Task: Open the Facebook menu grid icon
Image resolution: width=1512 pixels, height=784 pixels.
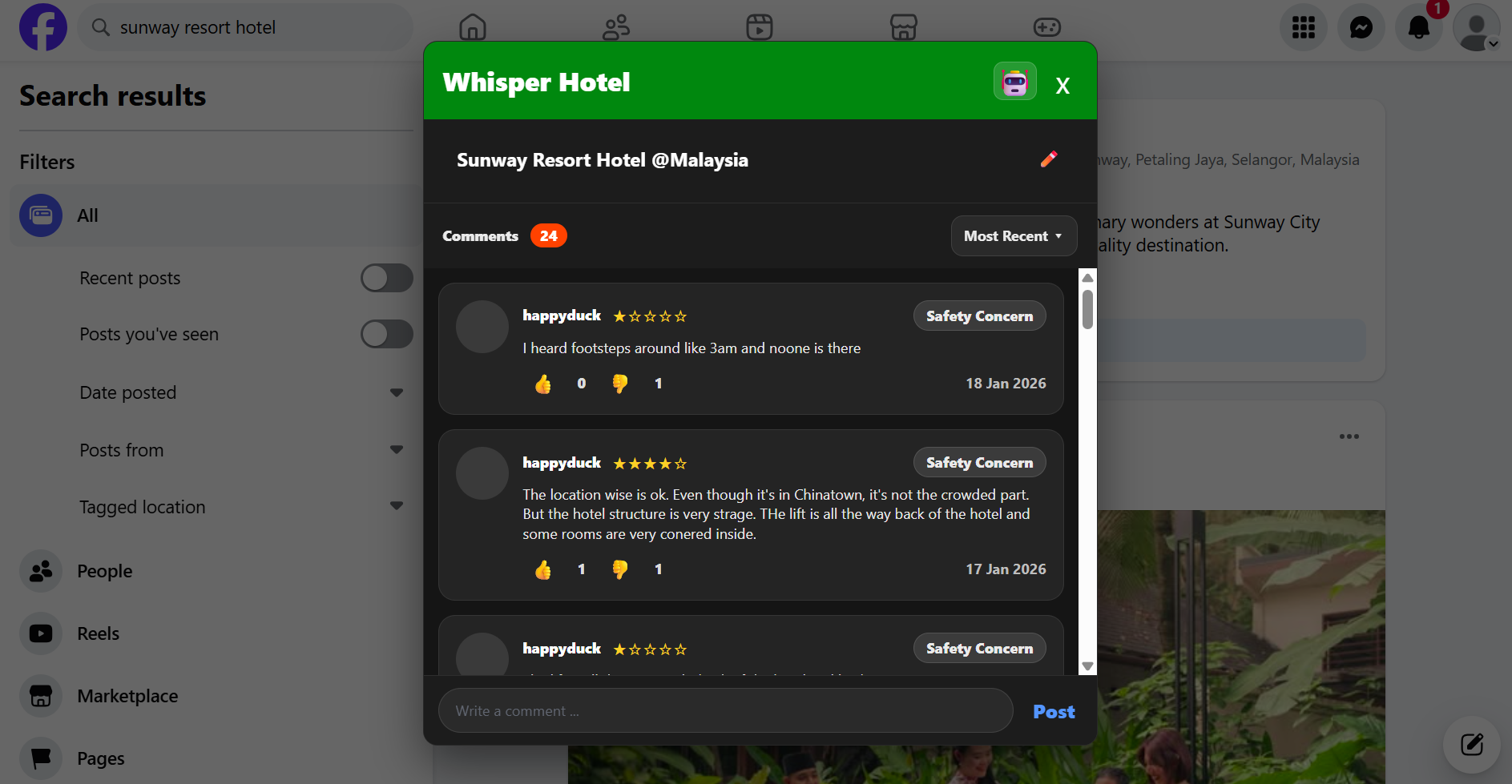Action: point(1303,27)
